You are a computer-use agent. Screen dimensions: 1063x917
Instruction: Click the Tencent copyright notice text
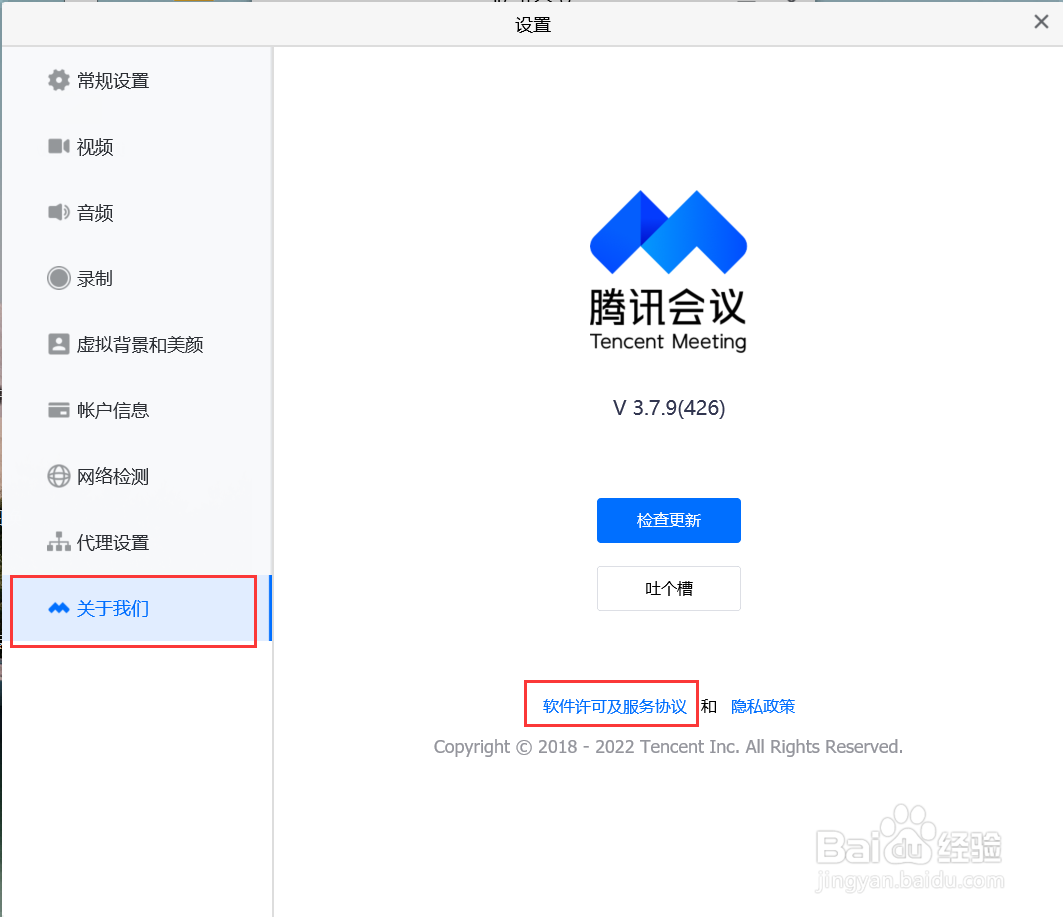(x=668, y=747)
